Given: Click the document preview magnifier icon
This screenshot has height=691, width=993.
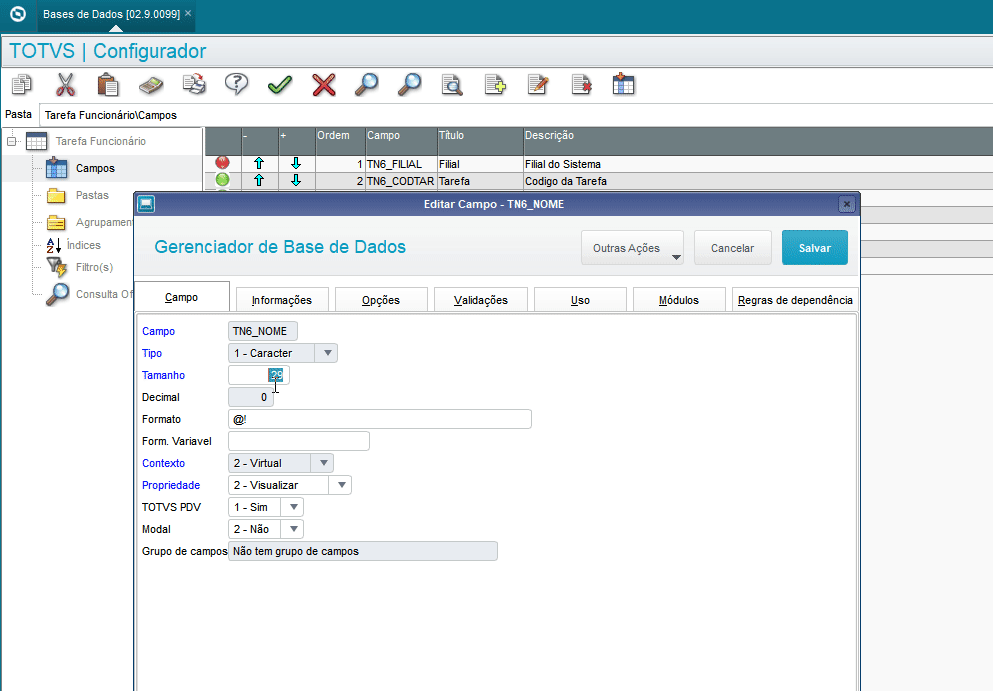Looking at the screenshot, I should click(x=452, y=84).
